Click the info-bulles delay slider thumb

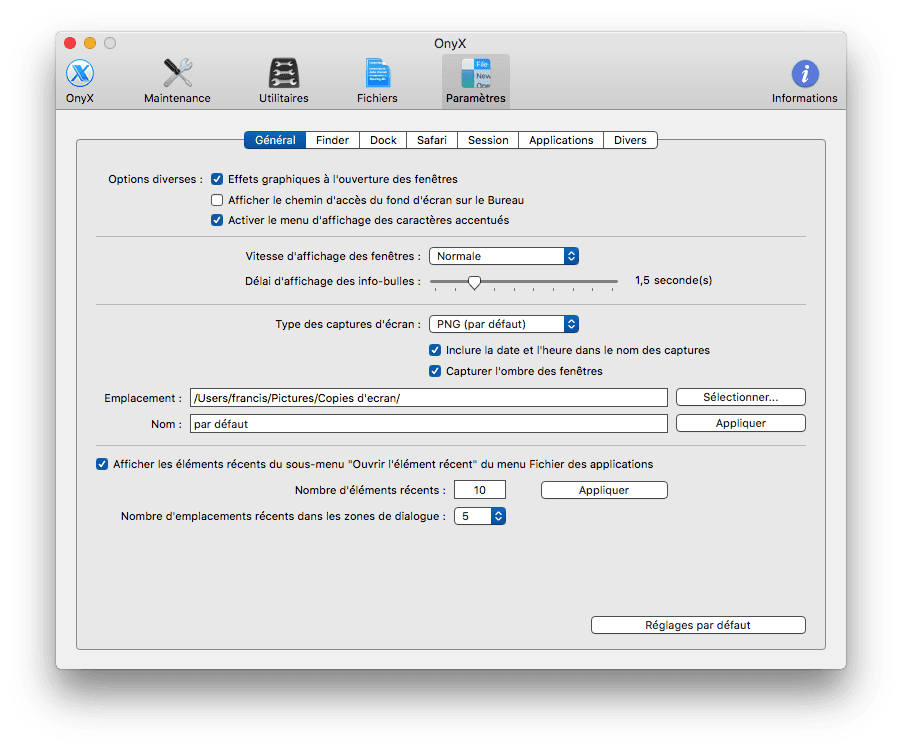click(x=474, y=282)
